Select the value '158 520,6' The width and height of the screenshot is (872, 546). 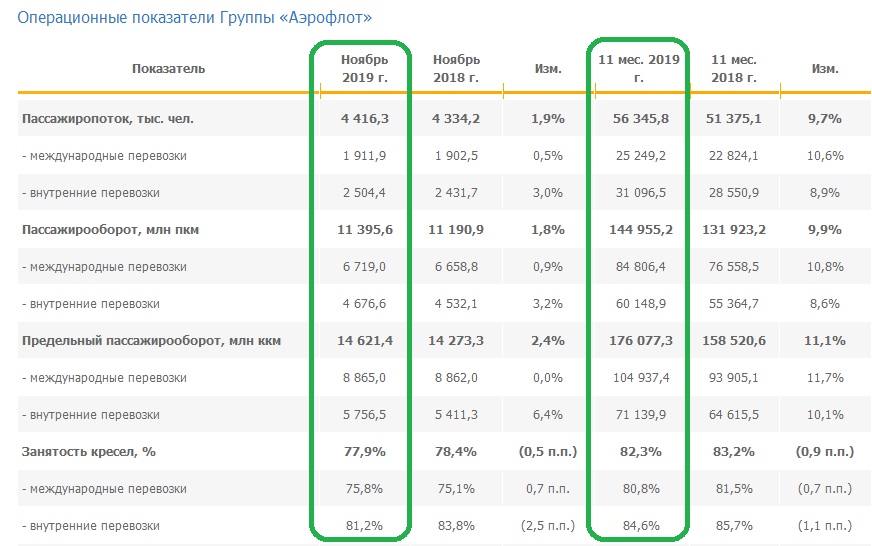(x=734, y=341)
